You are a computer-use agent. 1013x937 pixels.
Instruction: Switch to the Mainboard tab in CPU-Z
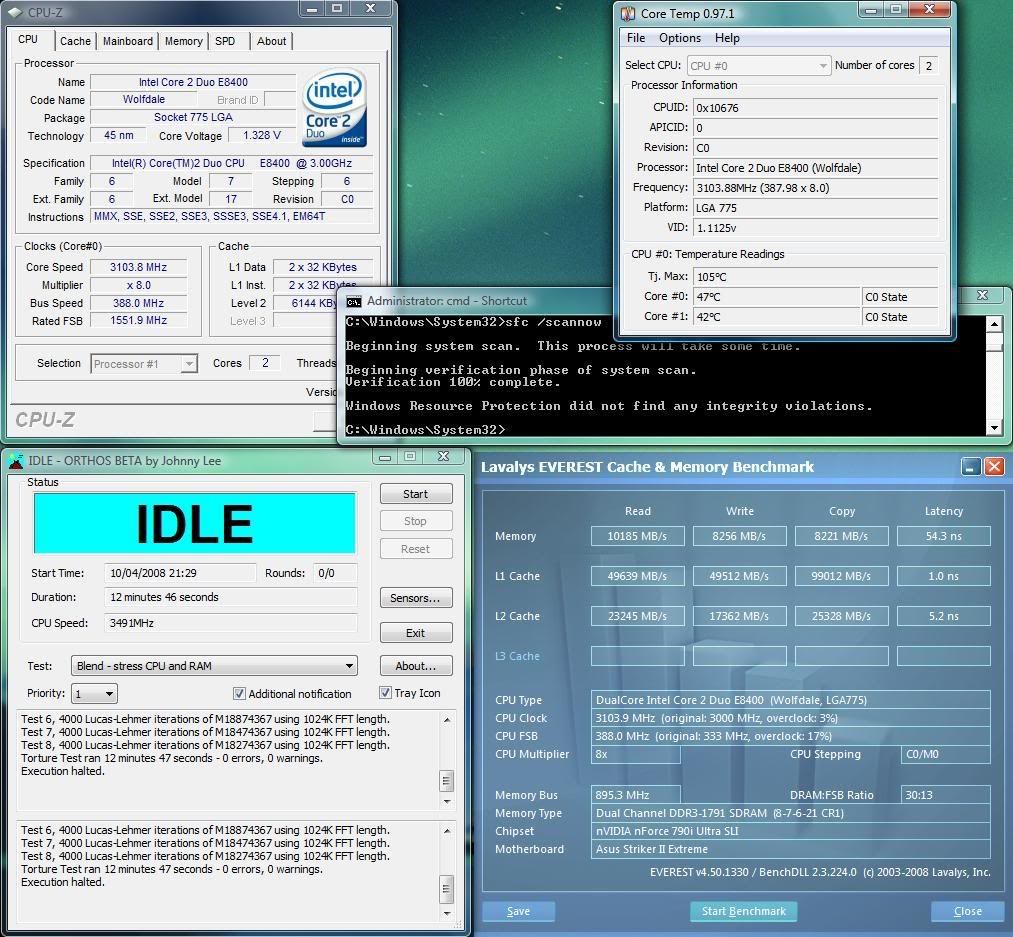click(x=128, y=41)
